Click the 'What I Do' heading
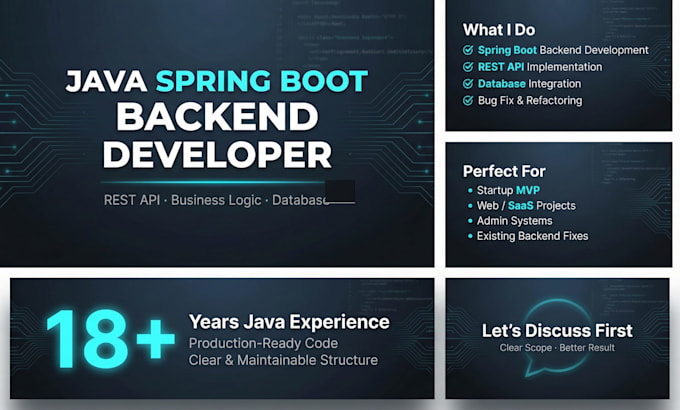The height and width of the screenshot is (410, 680). pos(499,30)
